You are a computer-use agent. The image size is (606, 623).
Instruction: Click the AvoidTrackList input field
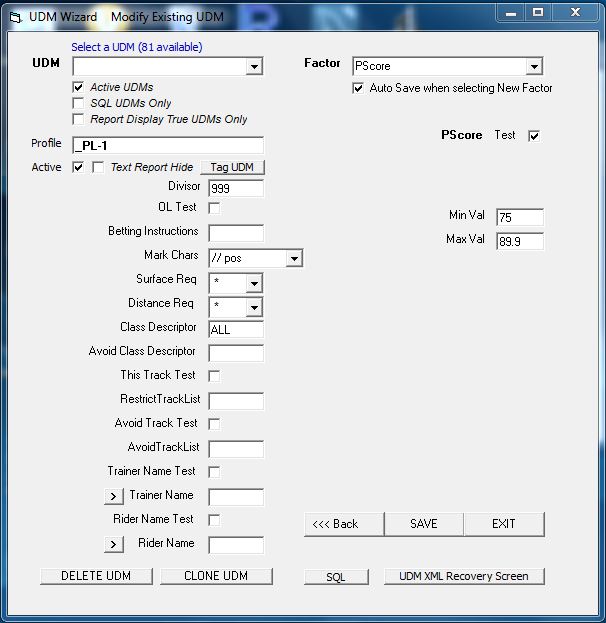[x=236, y=449]
